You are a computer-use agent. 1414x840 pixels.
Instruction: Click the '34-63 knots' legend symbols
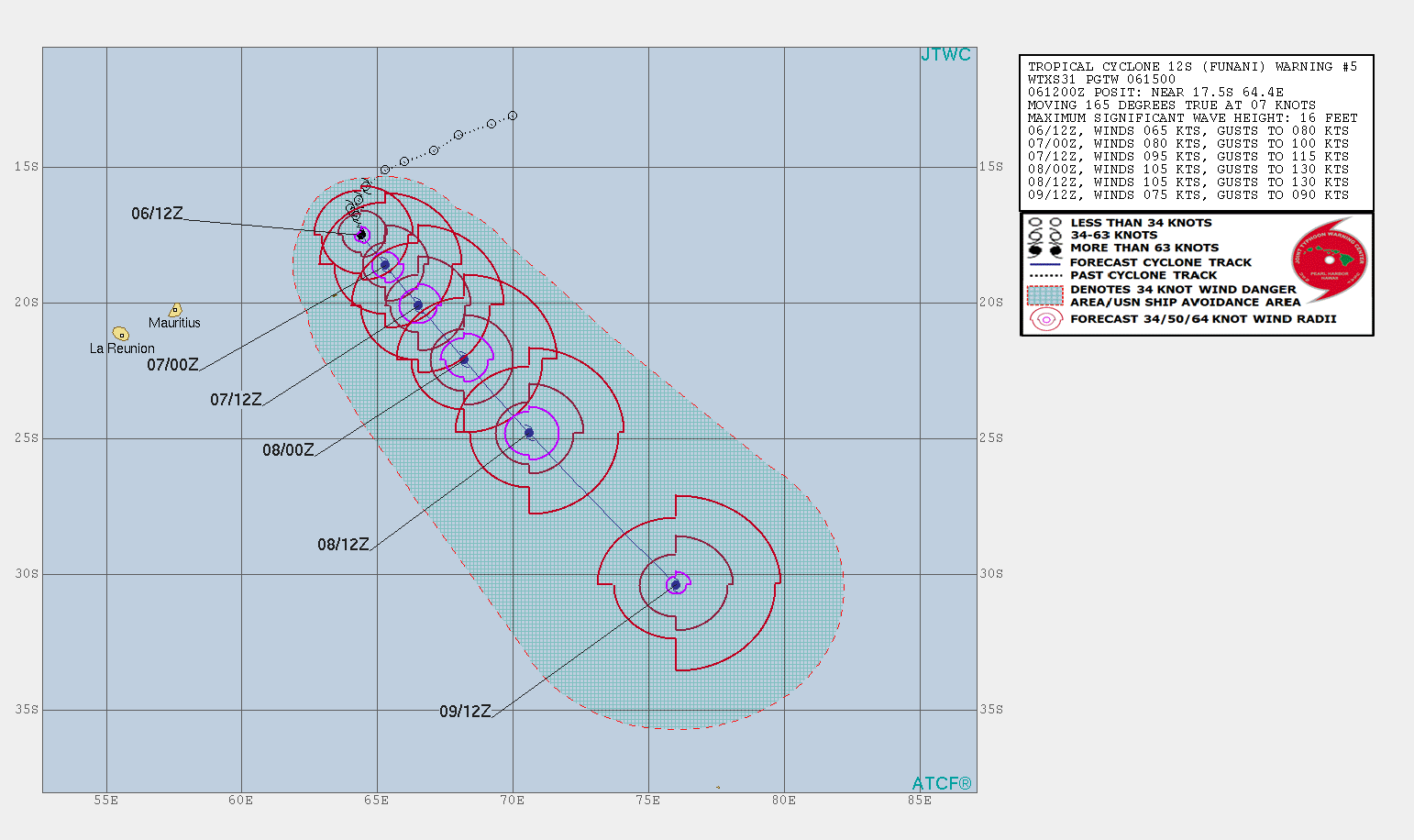click(1044, 236)
